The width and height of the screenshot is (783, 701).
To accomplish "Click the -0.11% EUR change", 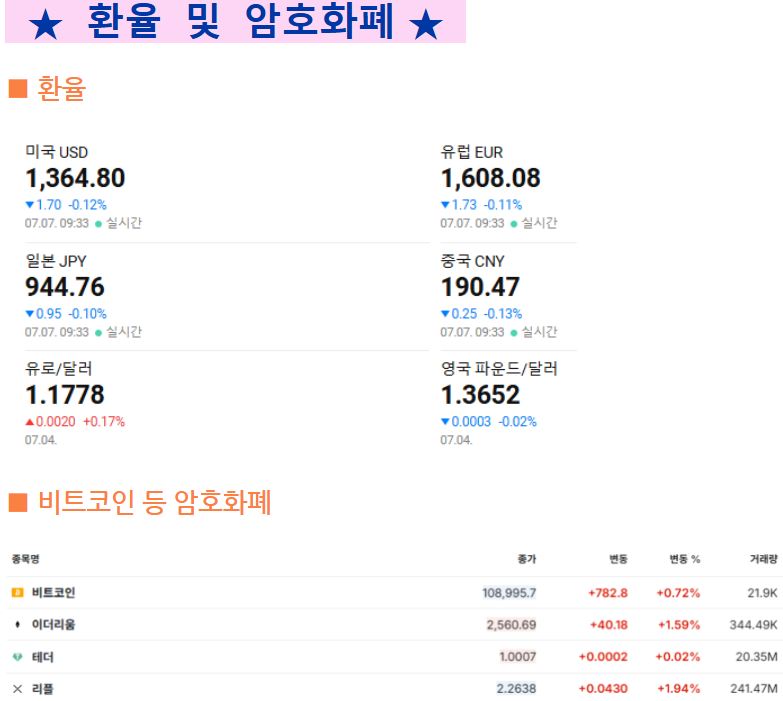I will [x=503, y=205].
